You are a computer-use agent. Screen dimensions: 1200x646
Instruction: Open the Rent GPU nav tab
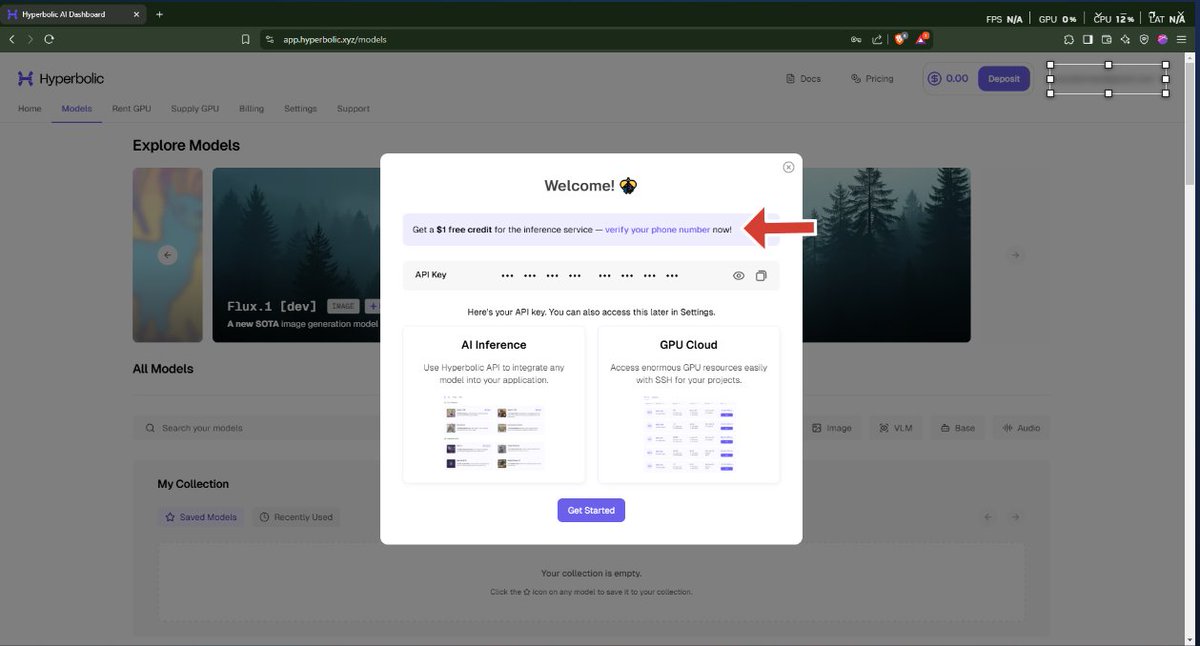(131, 109)
